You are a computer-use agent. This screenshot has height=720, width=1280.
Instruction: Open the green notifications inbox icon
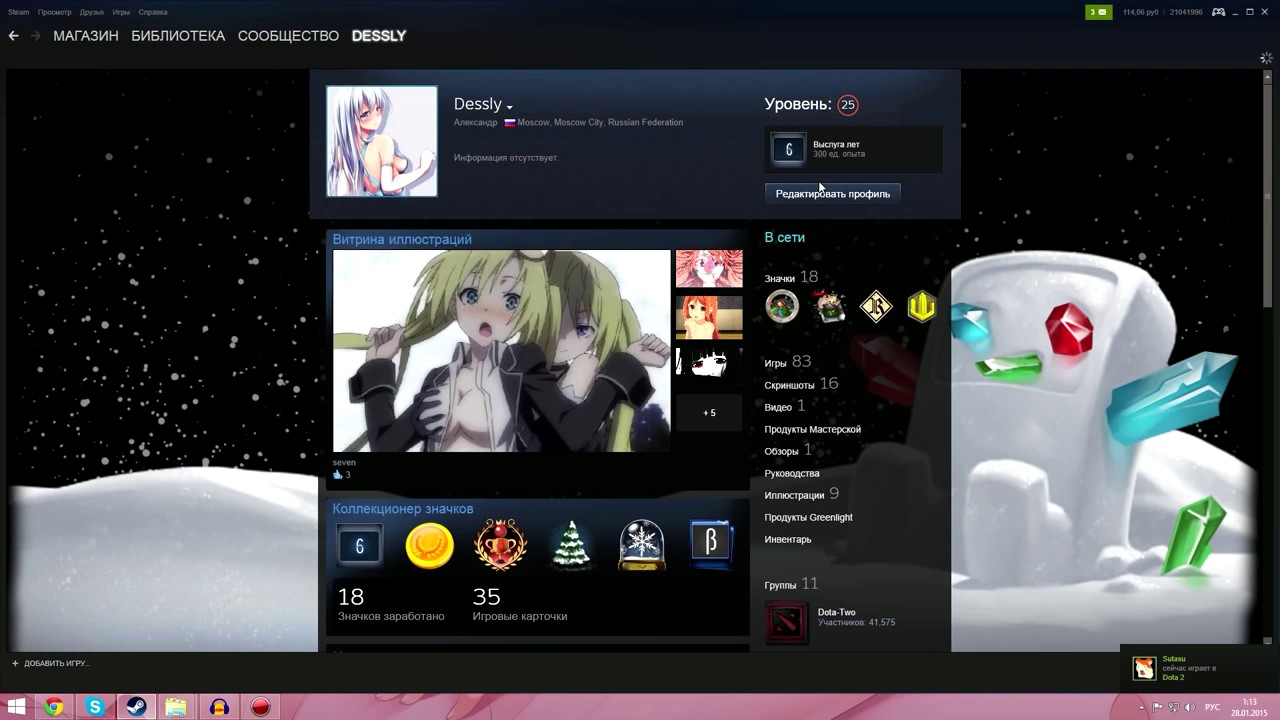click(1099, 12)
